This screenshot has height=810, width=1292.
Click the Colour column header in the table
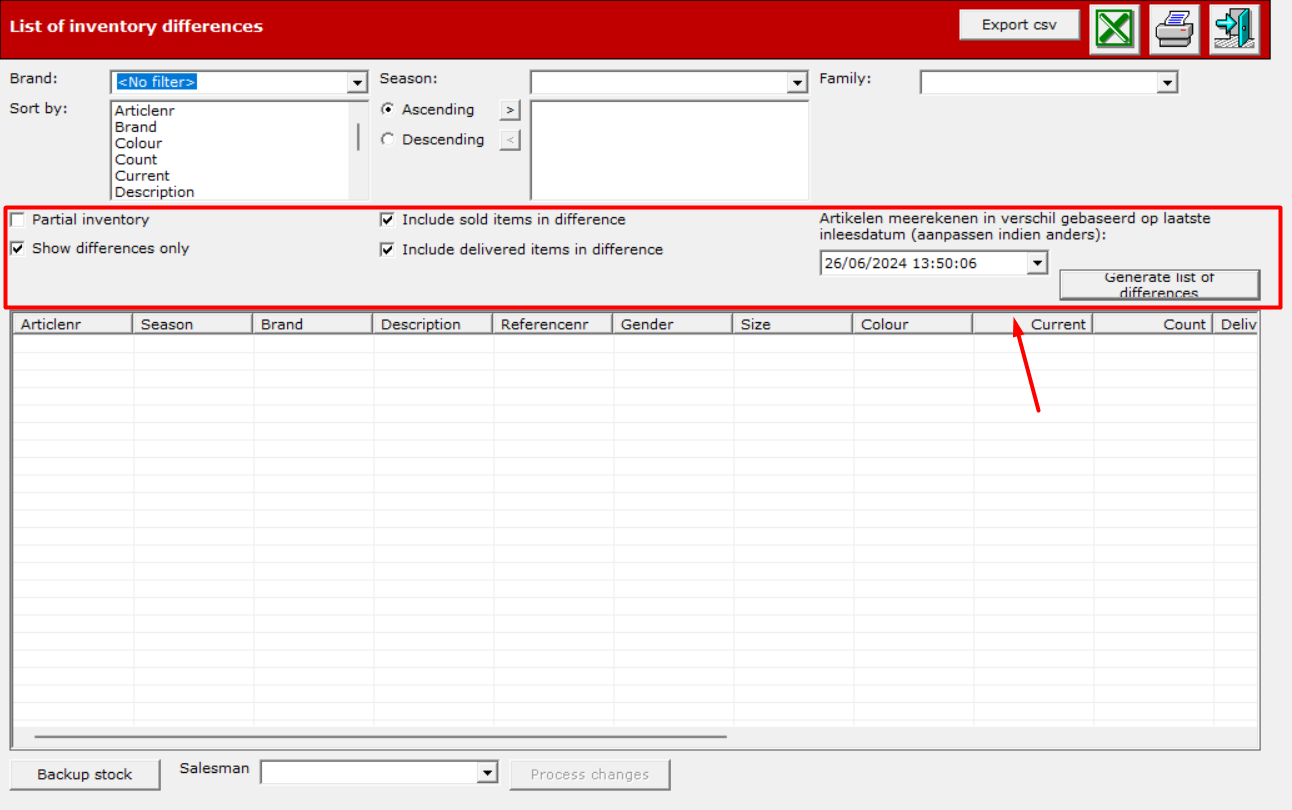tap(912, 324)
